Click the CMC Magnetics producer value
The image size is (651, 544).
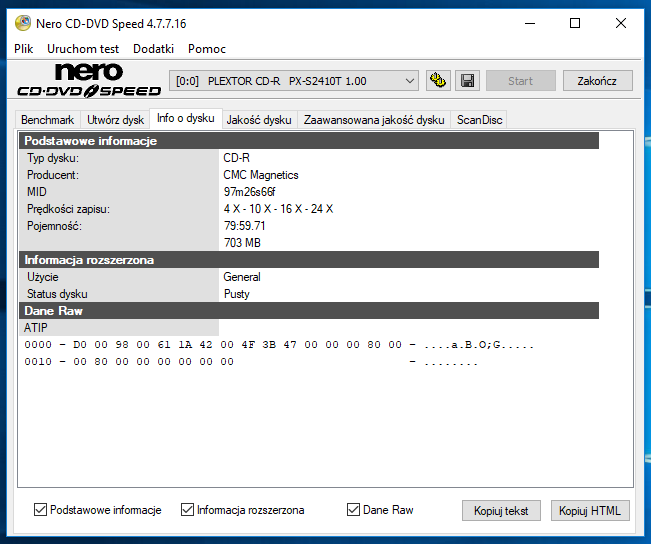[x=261, y=175]
